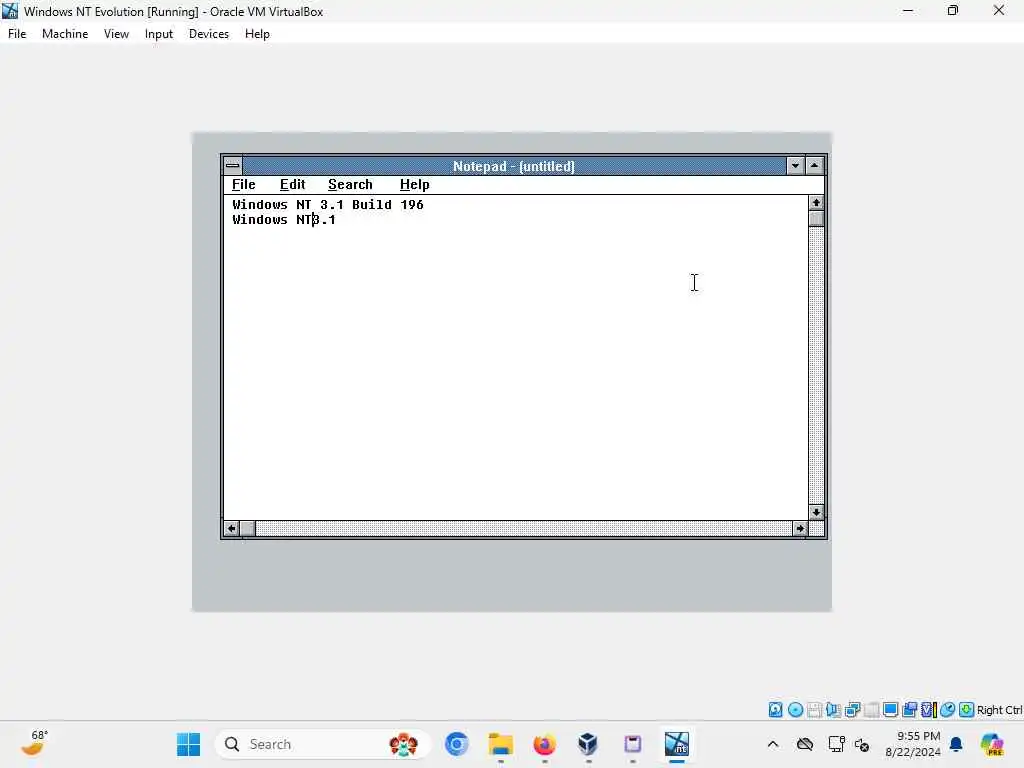
Task: Click the OneDrive cloud tray icon
Action: point(805,744)
